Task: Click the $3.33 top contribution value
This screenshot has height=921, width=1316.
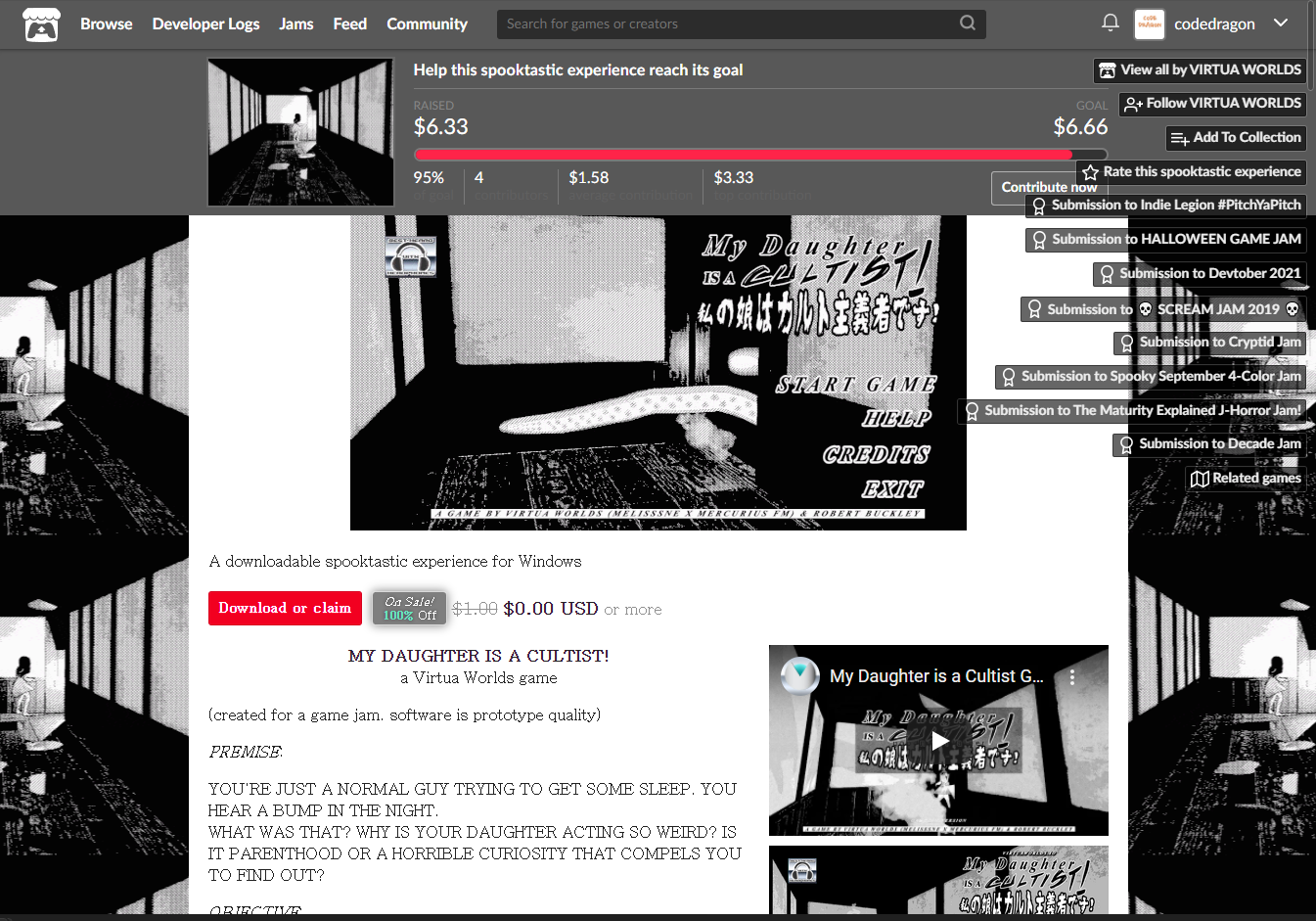Action: click(x=734, y=178)
